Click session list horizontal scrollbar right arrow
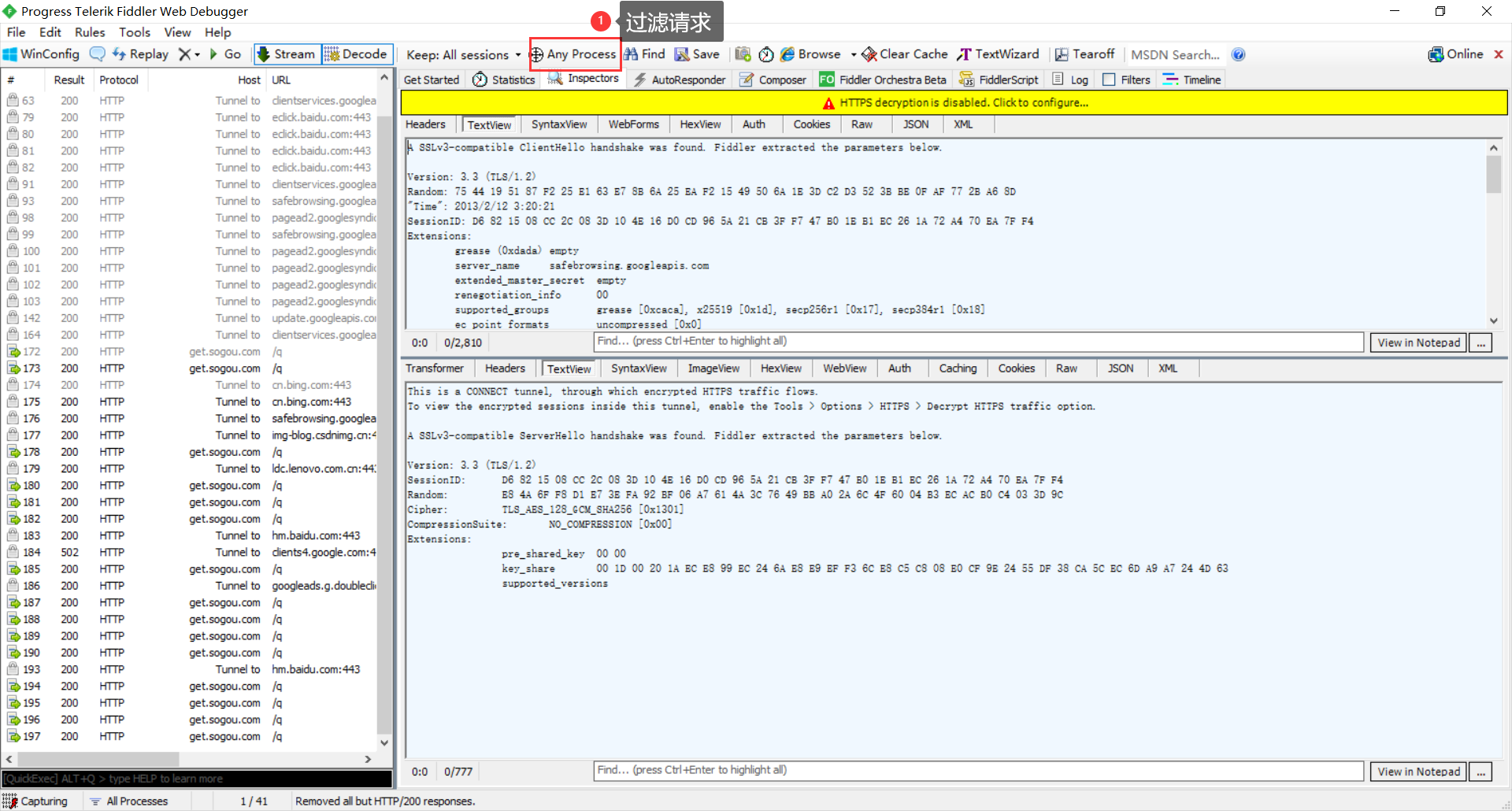The image size is (1512, 811). [368, 759]
